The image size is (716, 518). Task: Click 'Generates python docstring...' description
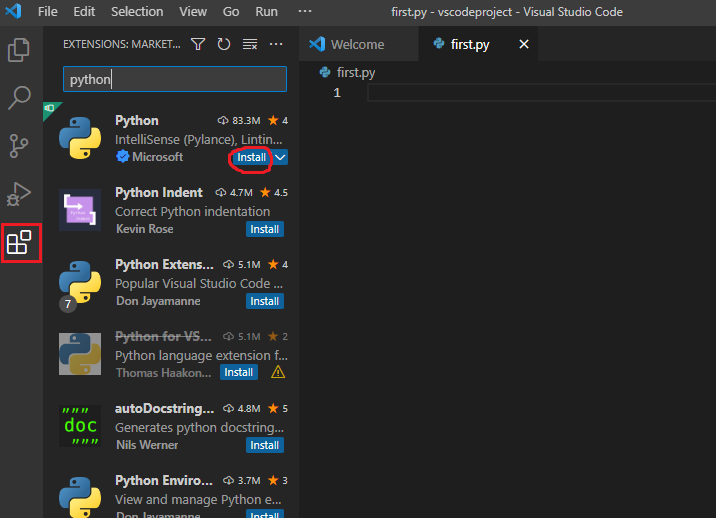click(x=200, y=428)
